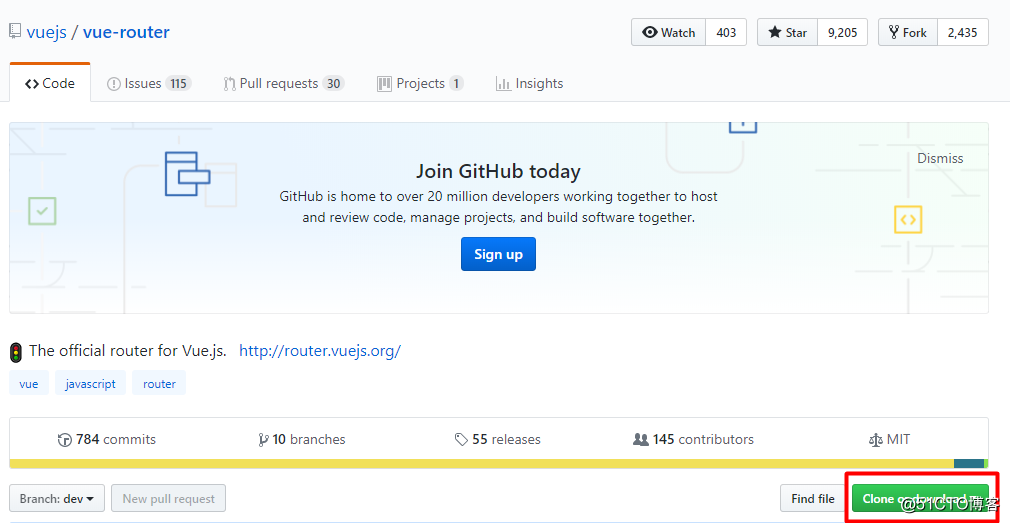The width and height of the screenshot is (1010, 523).
Task: Switch to the Issues tab
Action: pyautogui.click(x=149, y=83)
